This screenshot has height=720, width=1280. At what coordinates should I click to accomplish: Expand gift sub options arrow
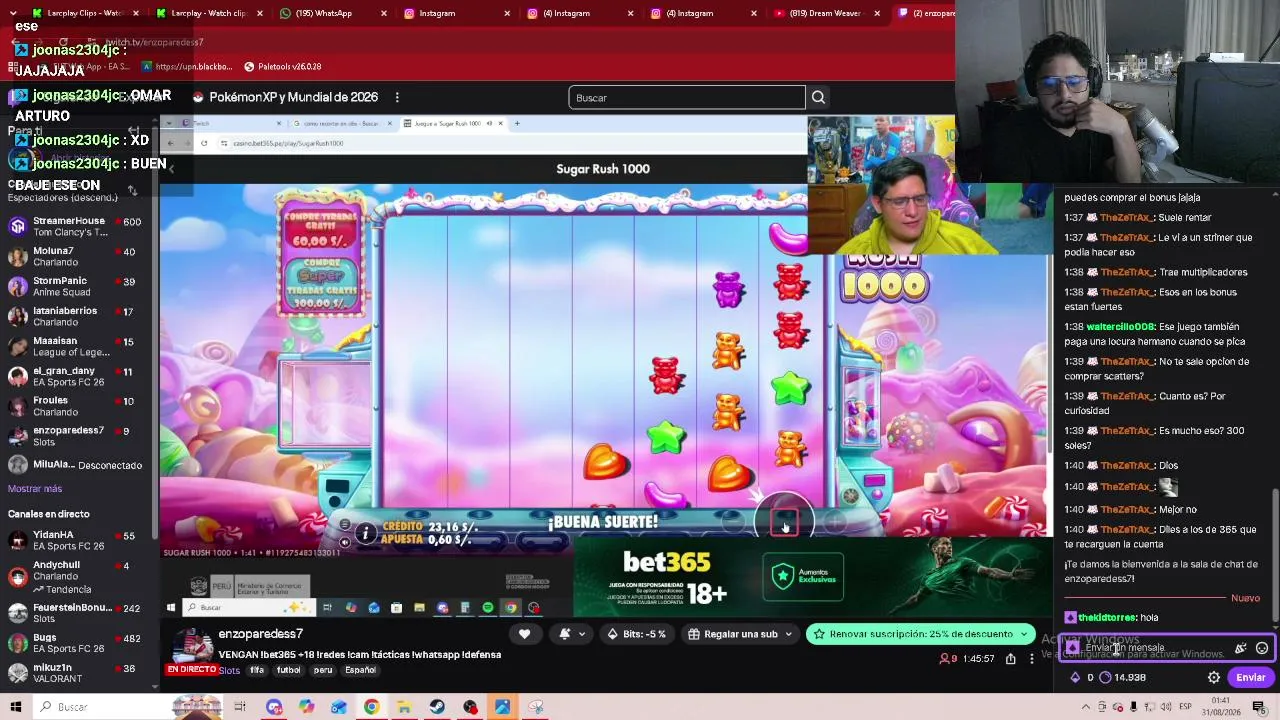[788, 634]
